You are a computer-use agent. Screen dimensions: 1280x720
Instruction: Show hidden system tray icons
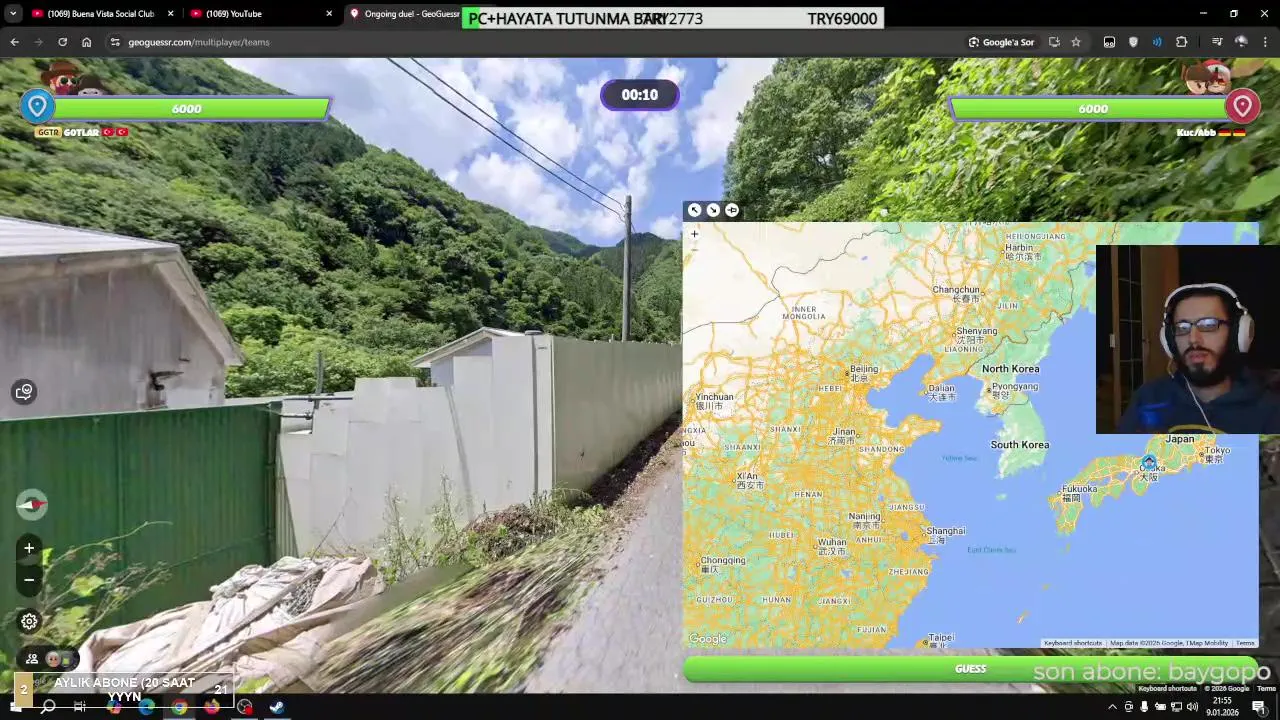pyautogui.click(x=1112, y=707)
